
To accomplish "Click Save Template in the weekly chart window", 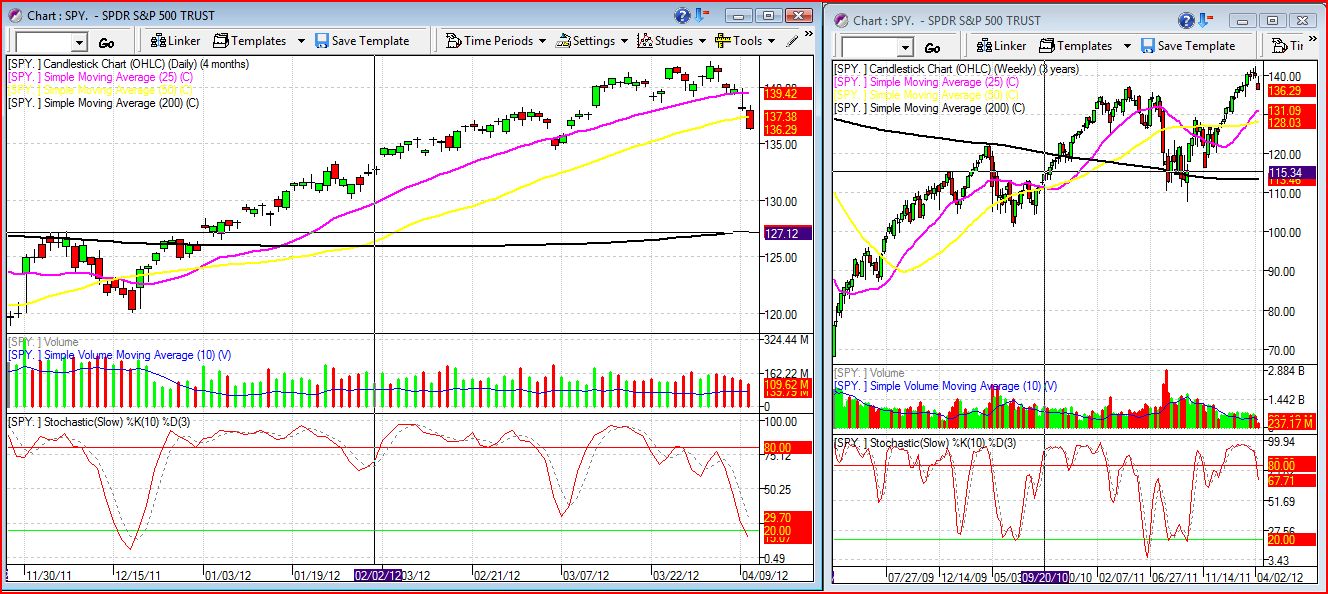I will coord(1188,46).
